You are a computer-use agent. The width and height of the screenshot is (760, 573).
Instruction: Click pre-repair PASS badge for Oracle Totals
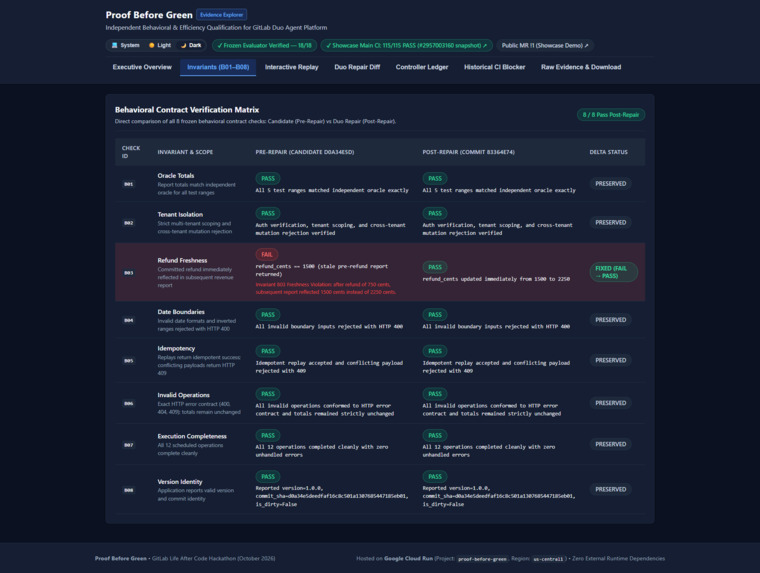[268, 178]
